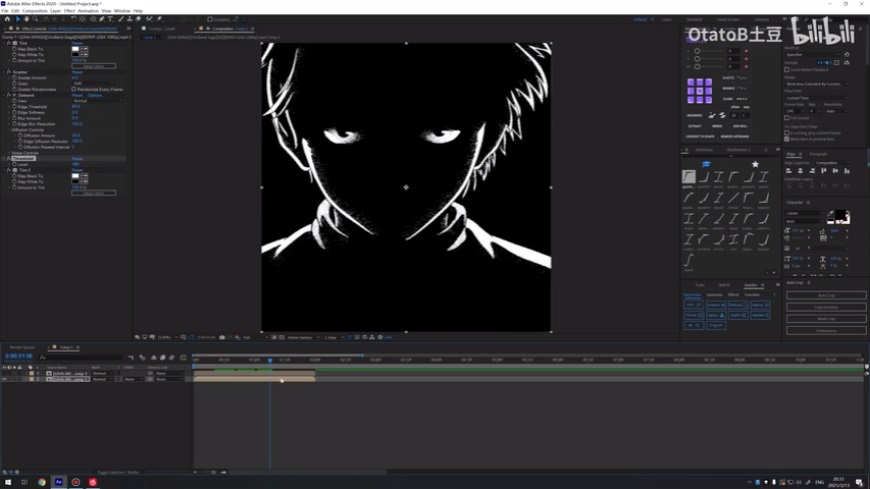Click the purple anchor point grid

pos(700,90)
